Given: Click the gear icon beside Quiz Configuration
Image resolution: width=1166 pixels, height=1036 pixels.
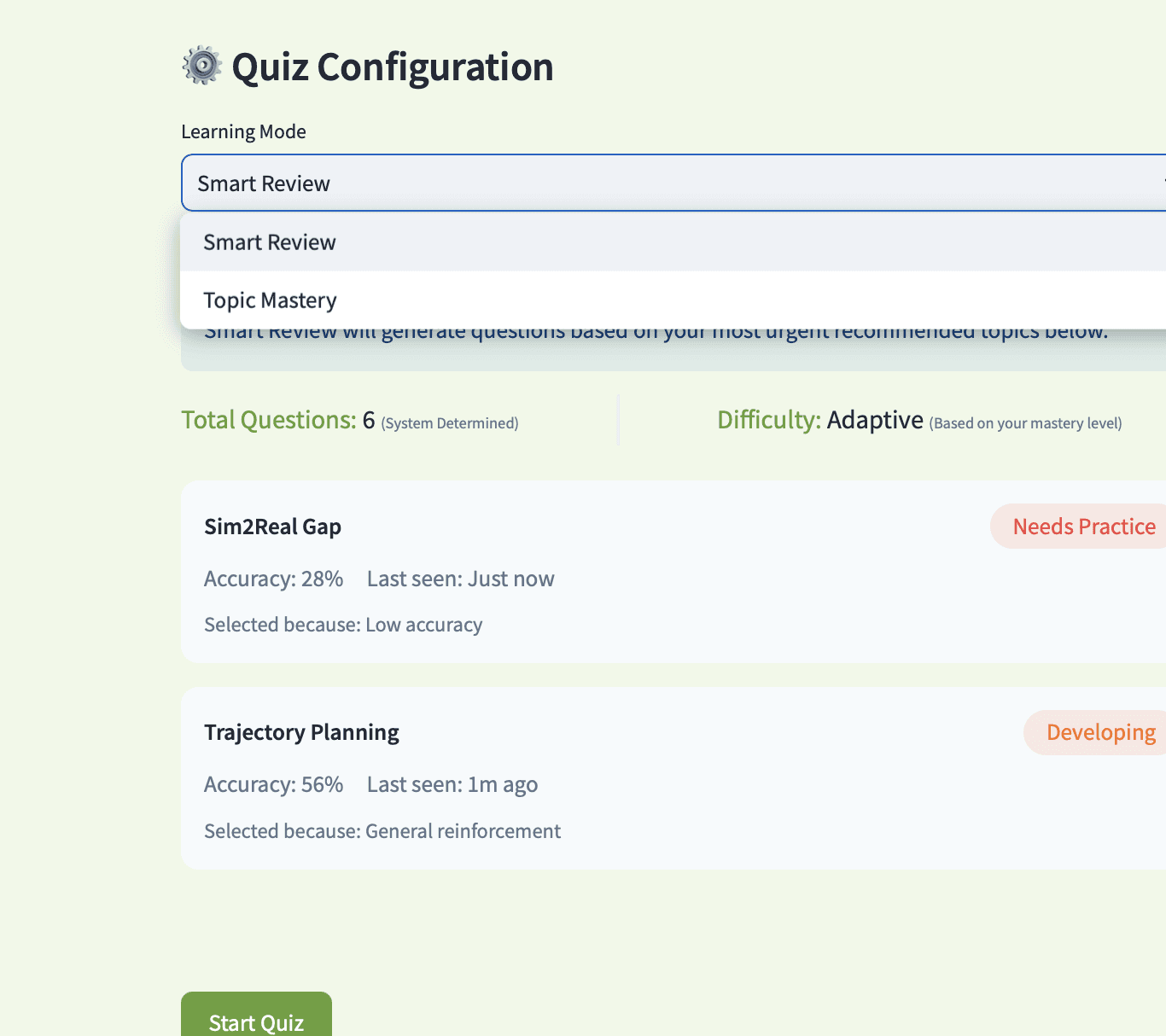Looking at the screenshot, I should pos(202,66).
